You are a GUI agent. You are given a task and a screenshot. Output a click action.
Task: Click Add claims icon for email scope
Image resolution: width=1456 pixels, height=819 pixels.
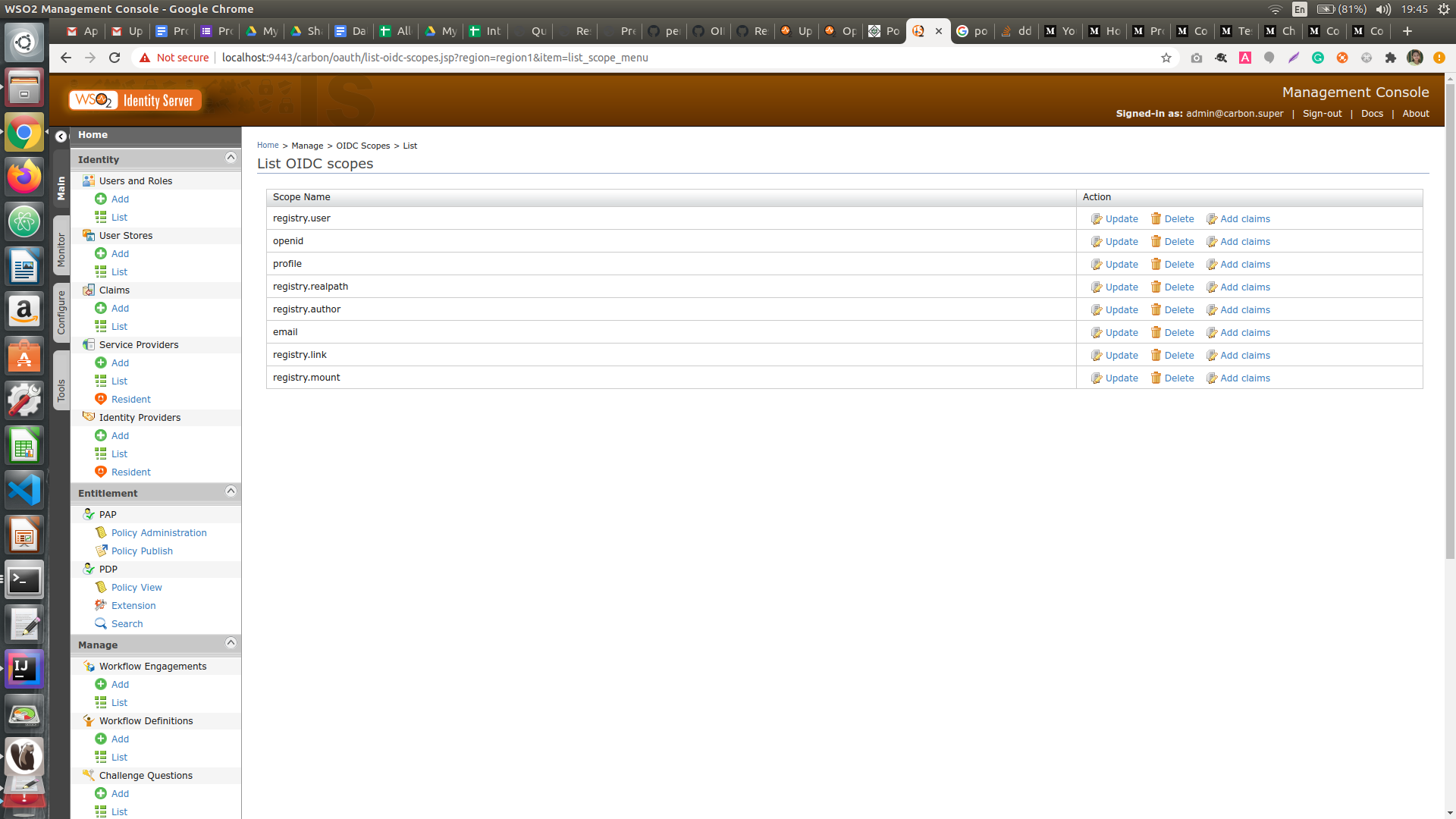(1212, 332)
